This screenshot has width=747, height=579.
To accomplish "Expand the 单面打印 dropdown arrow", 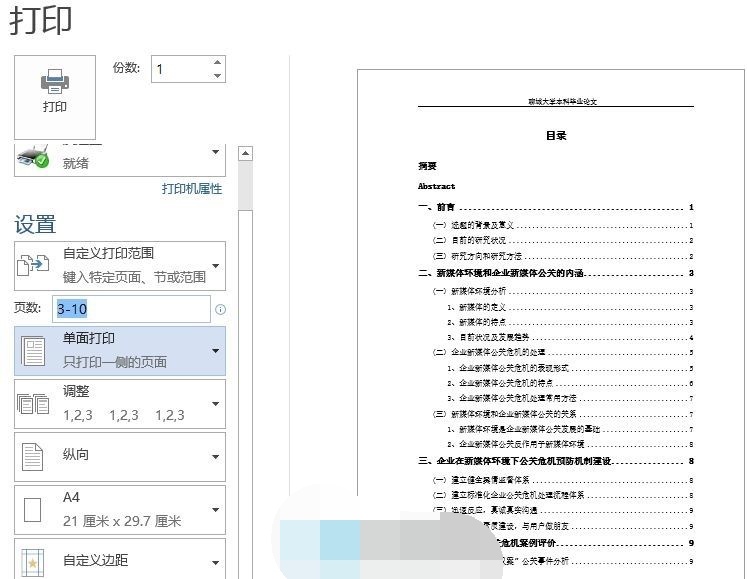I will click(x=216, y=351).
